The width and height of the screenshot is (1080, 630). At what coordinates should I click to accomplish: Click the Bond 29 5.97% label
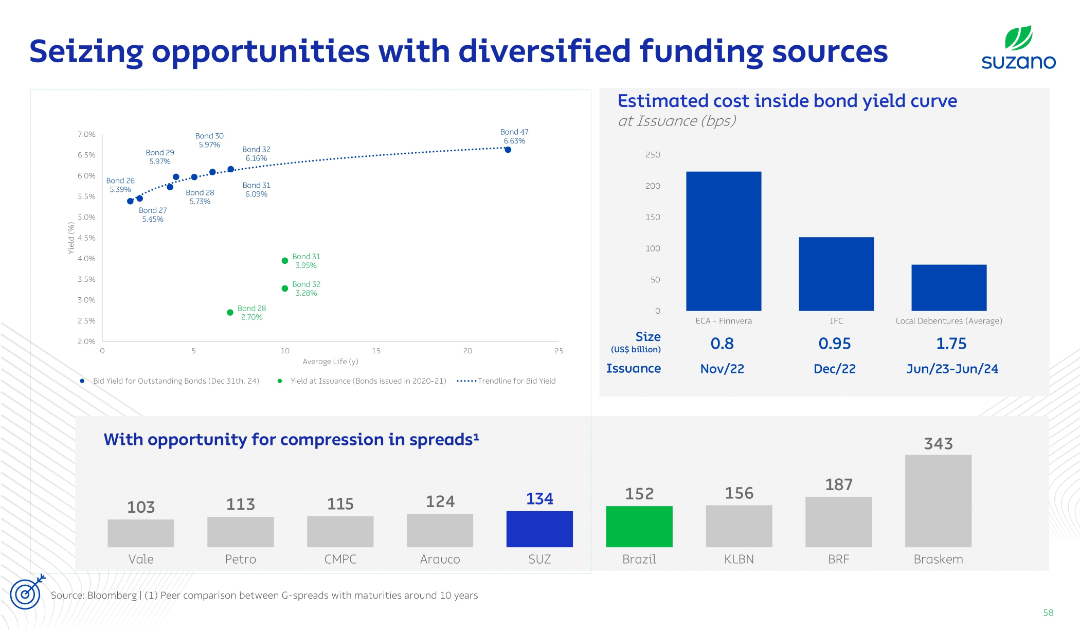coord(160,157)
